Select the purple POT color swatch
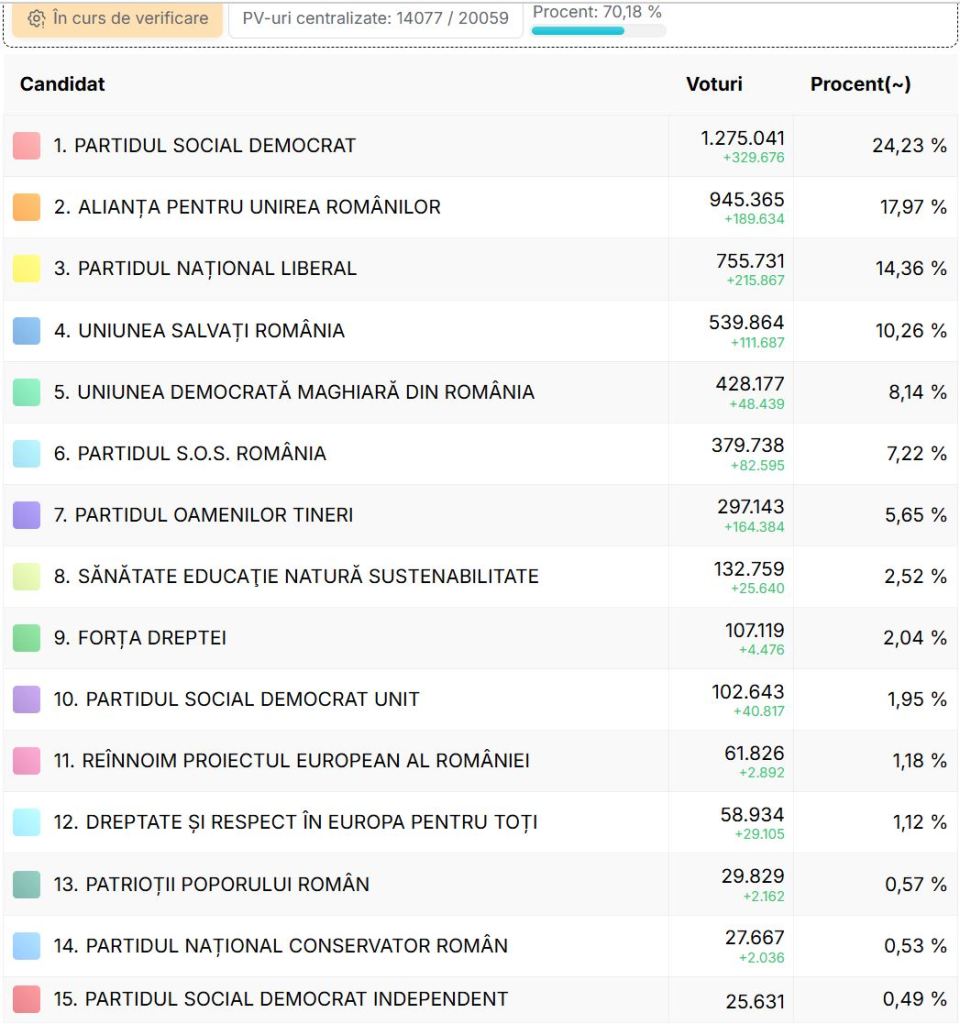Image resolution: width=960 pixels, height=1024 pixels. click(26, 514)
